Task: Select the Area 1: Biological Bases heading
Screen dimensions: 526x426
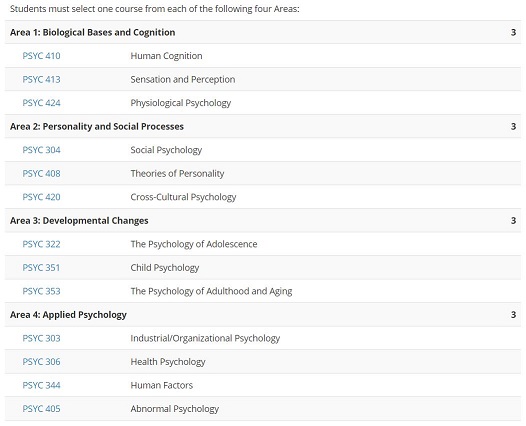Action: (93, 32)
